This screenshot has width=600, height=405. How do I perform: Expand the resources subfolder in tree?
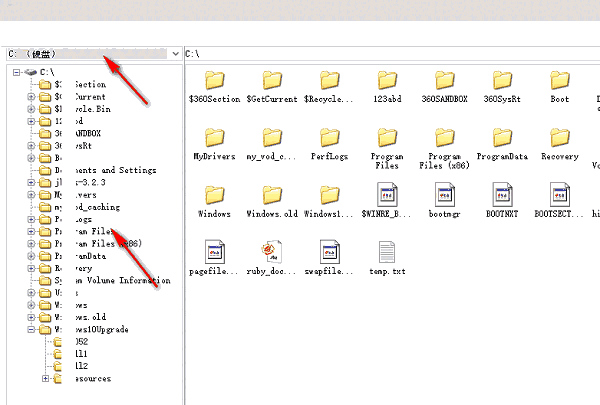pos(46,378)
